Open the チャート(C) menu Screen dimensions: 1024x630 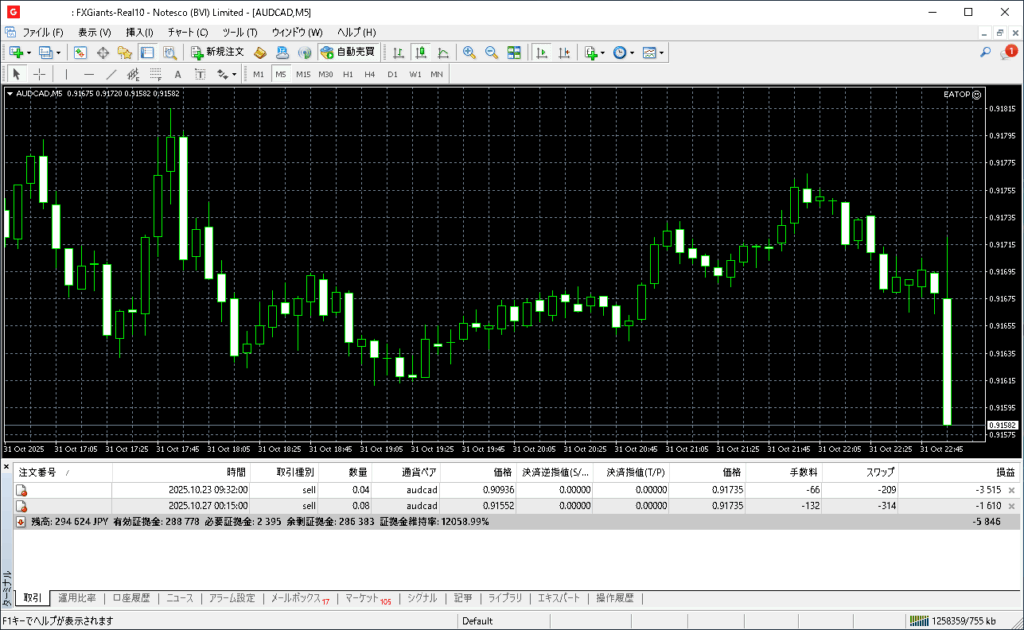tap(187, 32)
